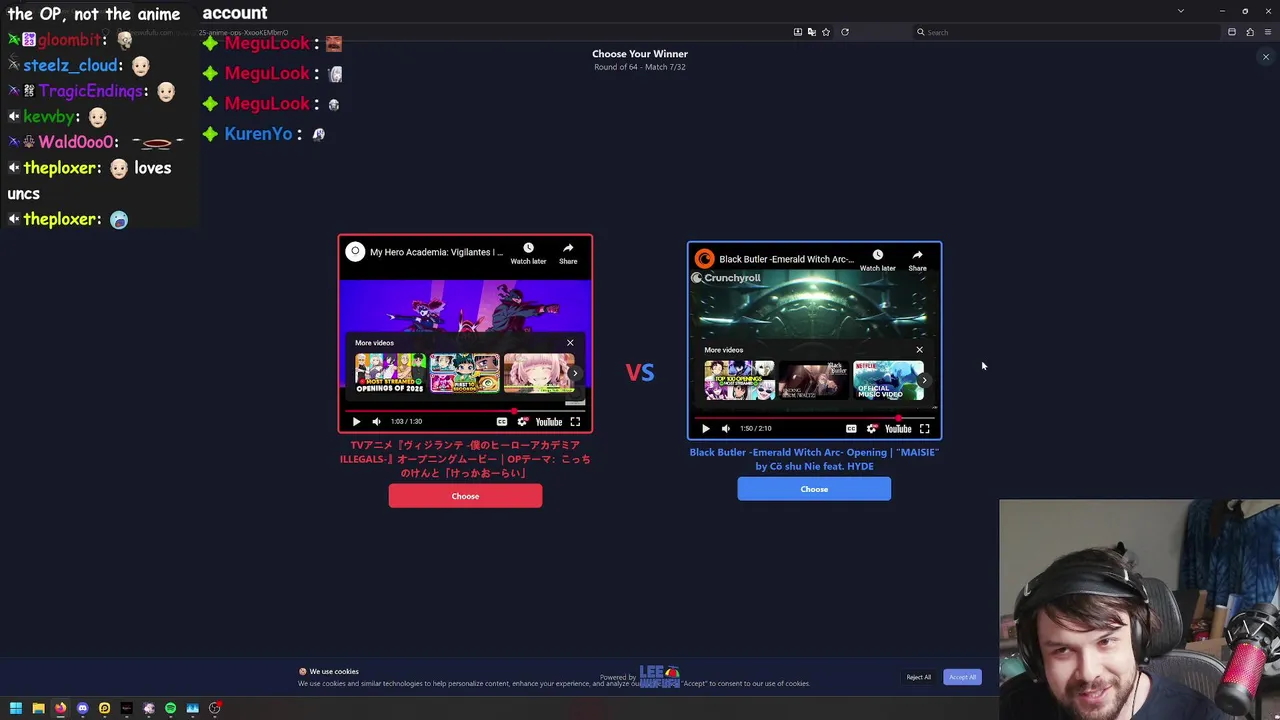The width and height of the screenshot is (1280, 720).
Task: Click the Japanese Vigilantes title text
Action: pos(465,459)
